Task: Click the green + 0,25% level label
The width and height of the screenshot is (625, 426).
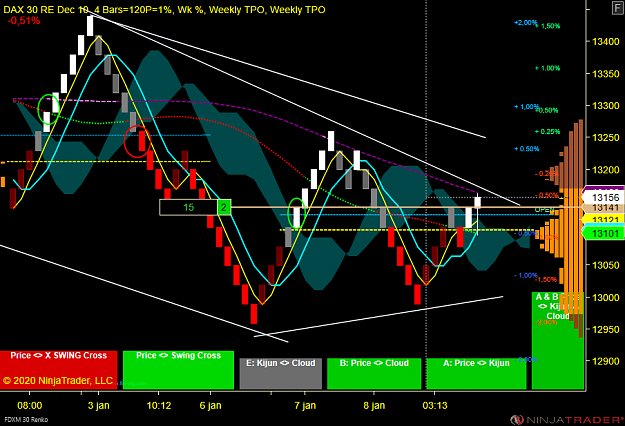Action: coord(548,132)
